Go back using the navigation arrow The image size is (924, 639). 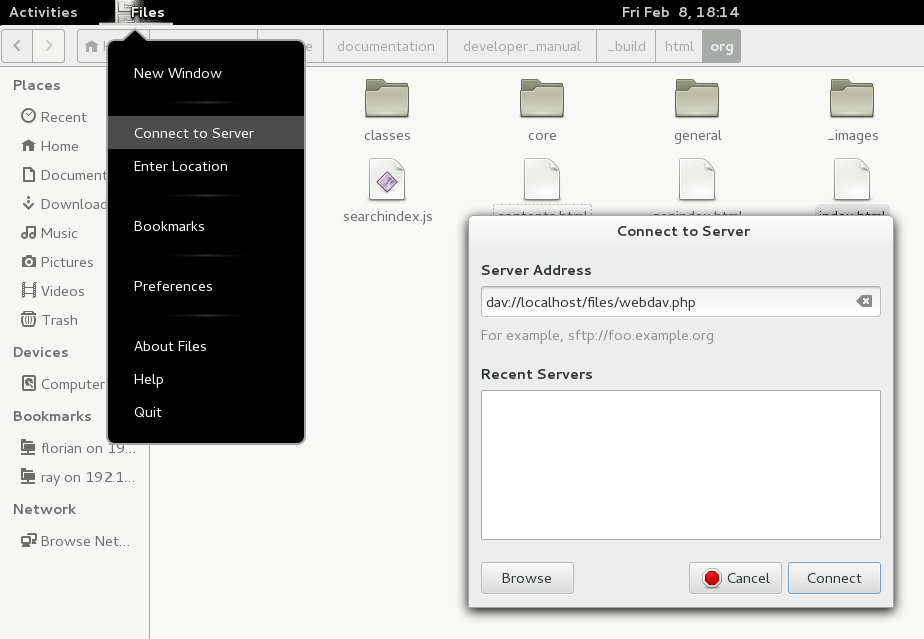(16, 45)
